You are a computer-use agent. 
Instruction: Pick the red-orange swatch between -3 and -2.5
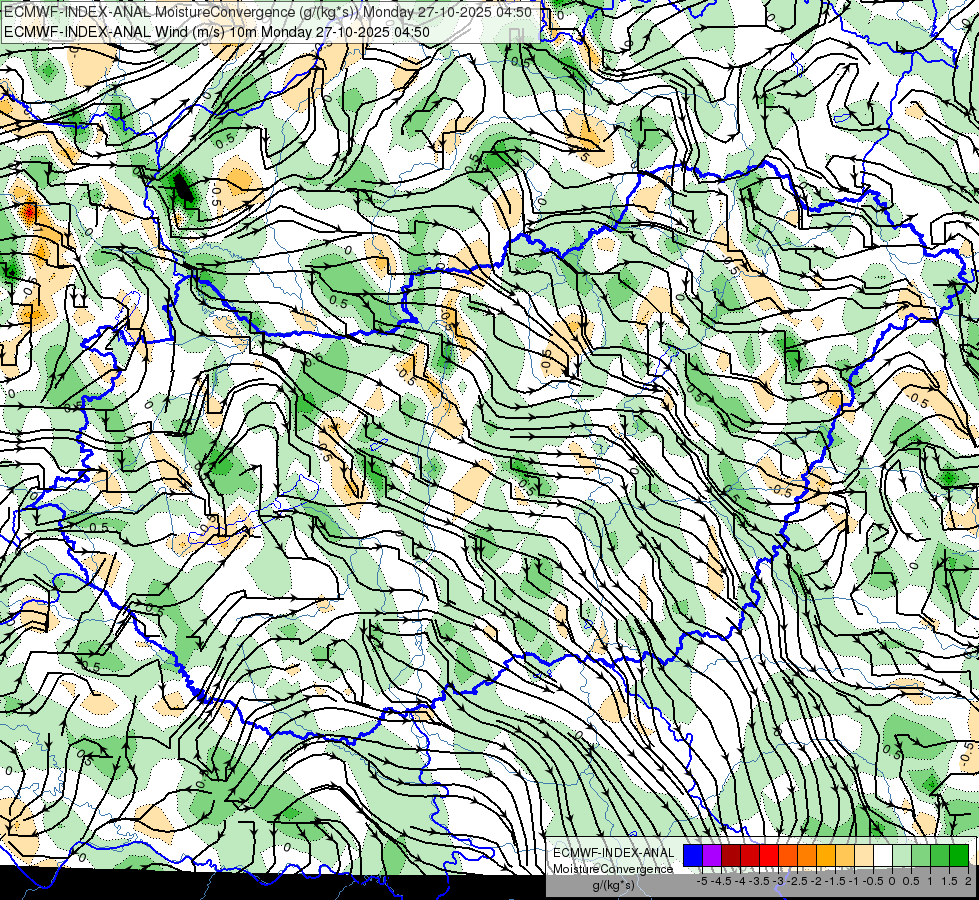click(788, 855)
